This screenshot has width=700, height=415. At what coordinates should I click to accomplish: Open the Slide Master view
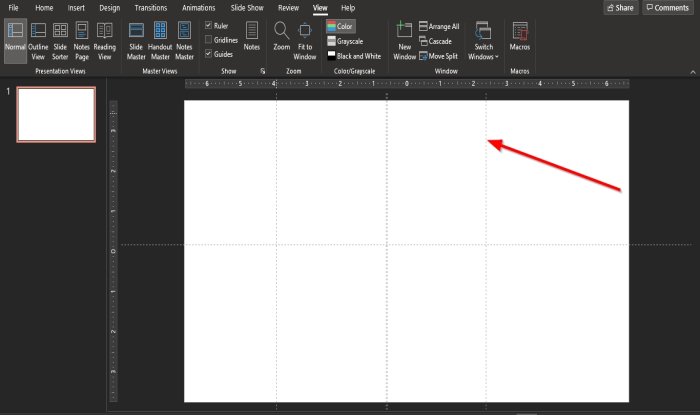point(136,41)
